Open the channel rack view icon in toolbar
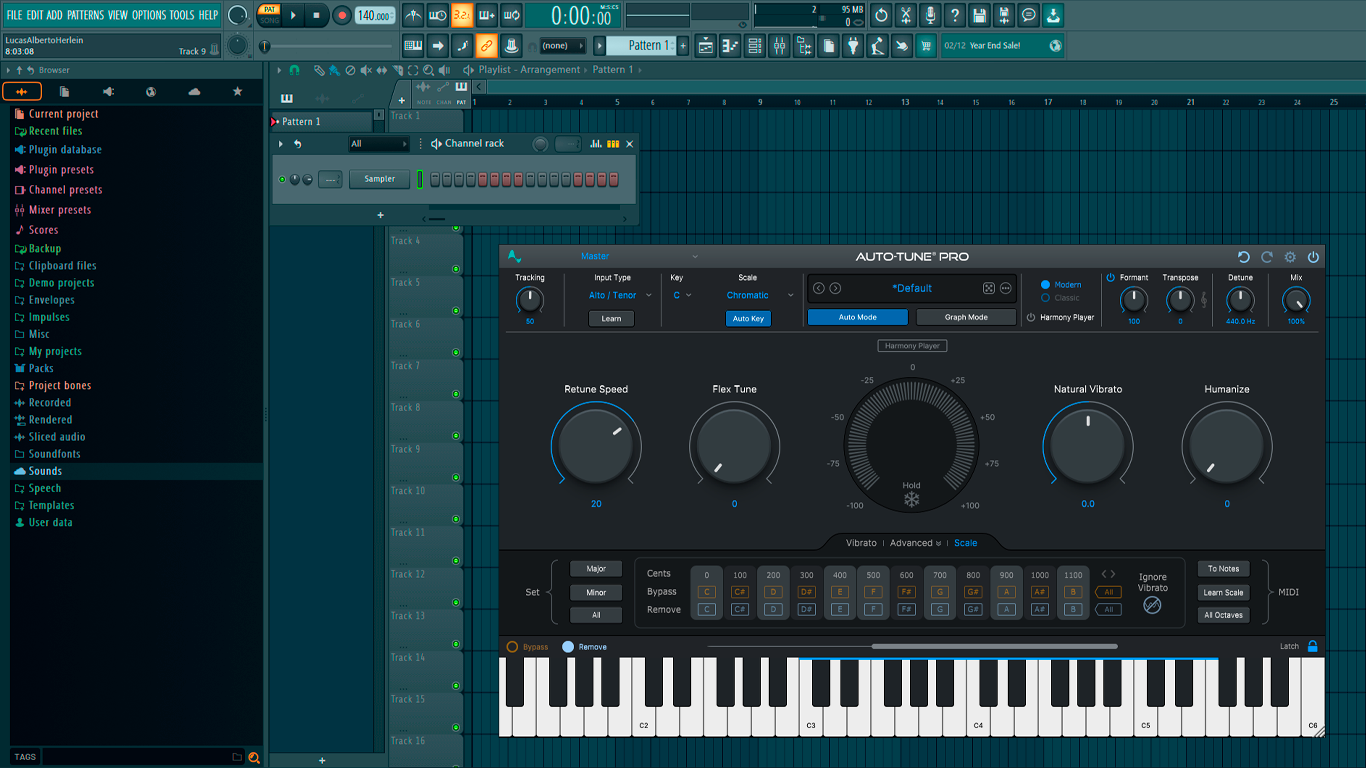Viewport: 1366px width, 768px height. click(x=754, y=46)
